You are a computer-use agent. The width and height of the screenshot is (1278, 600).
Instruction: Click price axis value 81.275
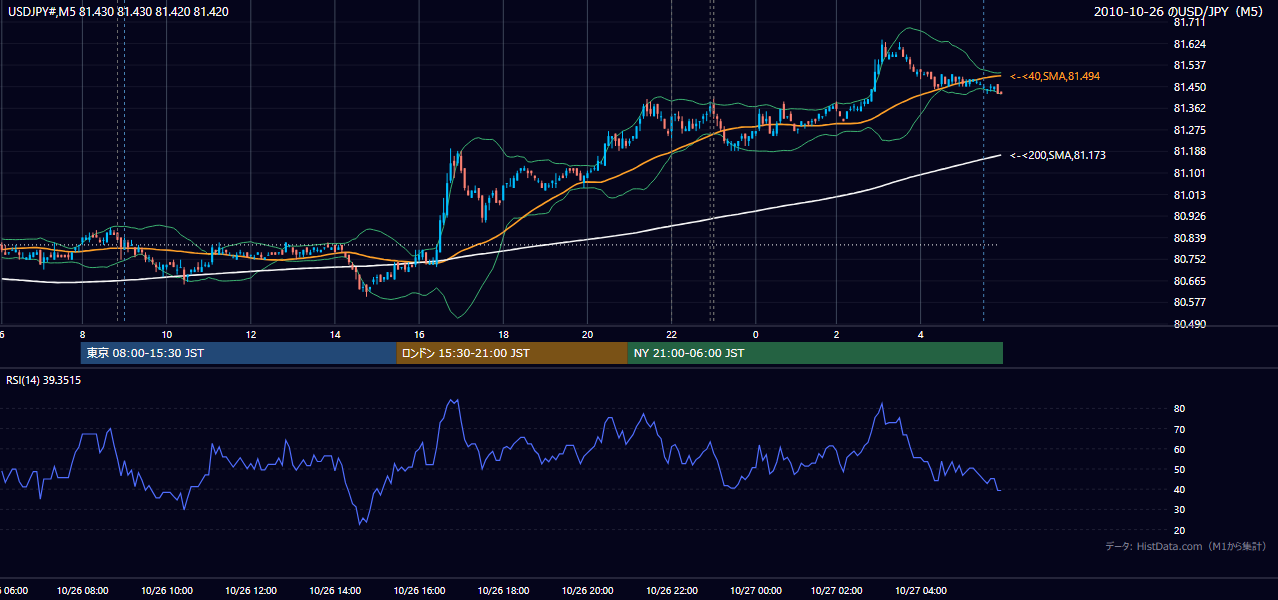click(1189, 130)
